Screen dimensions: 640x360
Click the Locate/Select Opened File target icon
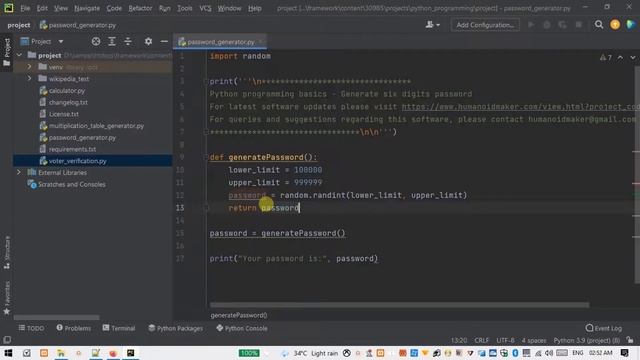point(96,41)
